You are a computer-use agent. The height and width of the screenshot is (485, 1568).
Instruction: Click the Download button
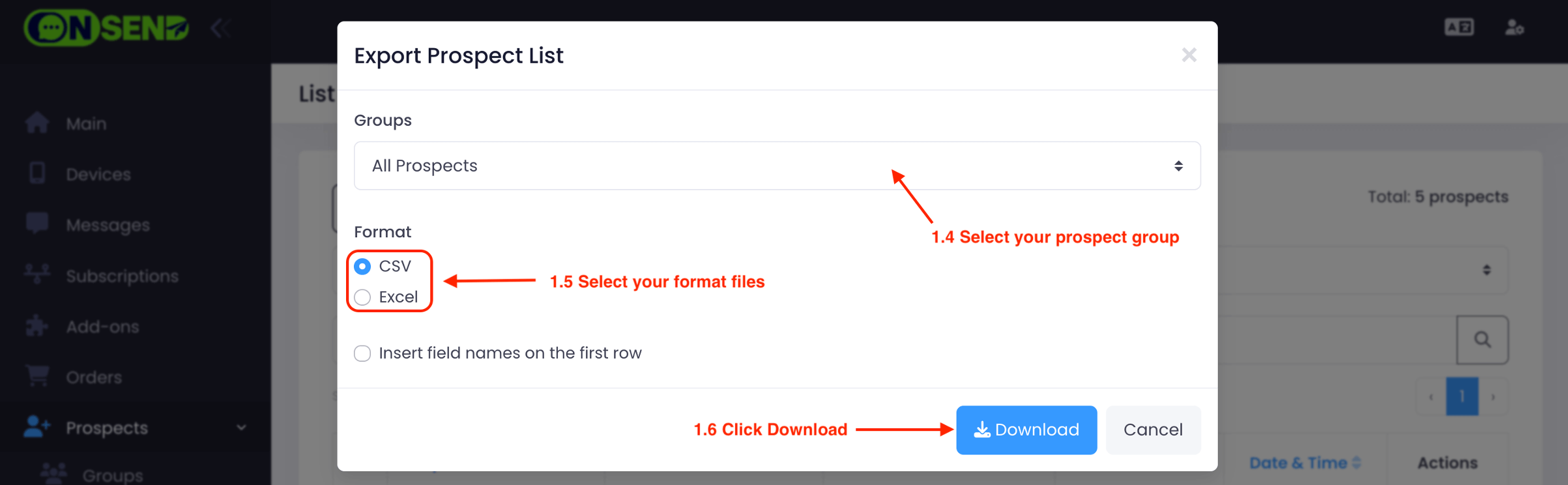[x=1026, y=430]
